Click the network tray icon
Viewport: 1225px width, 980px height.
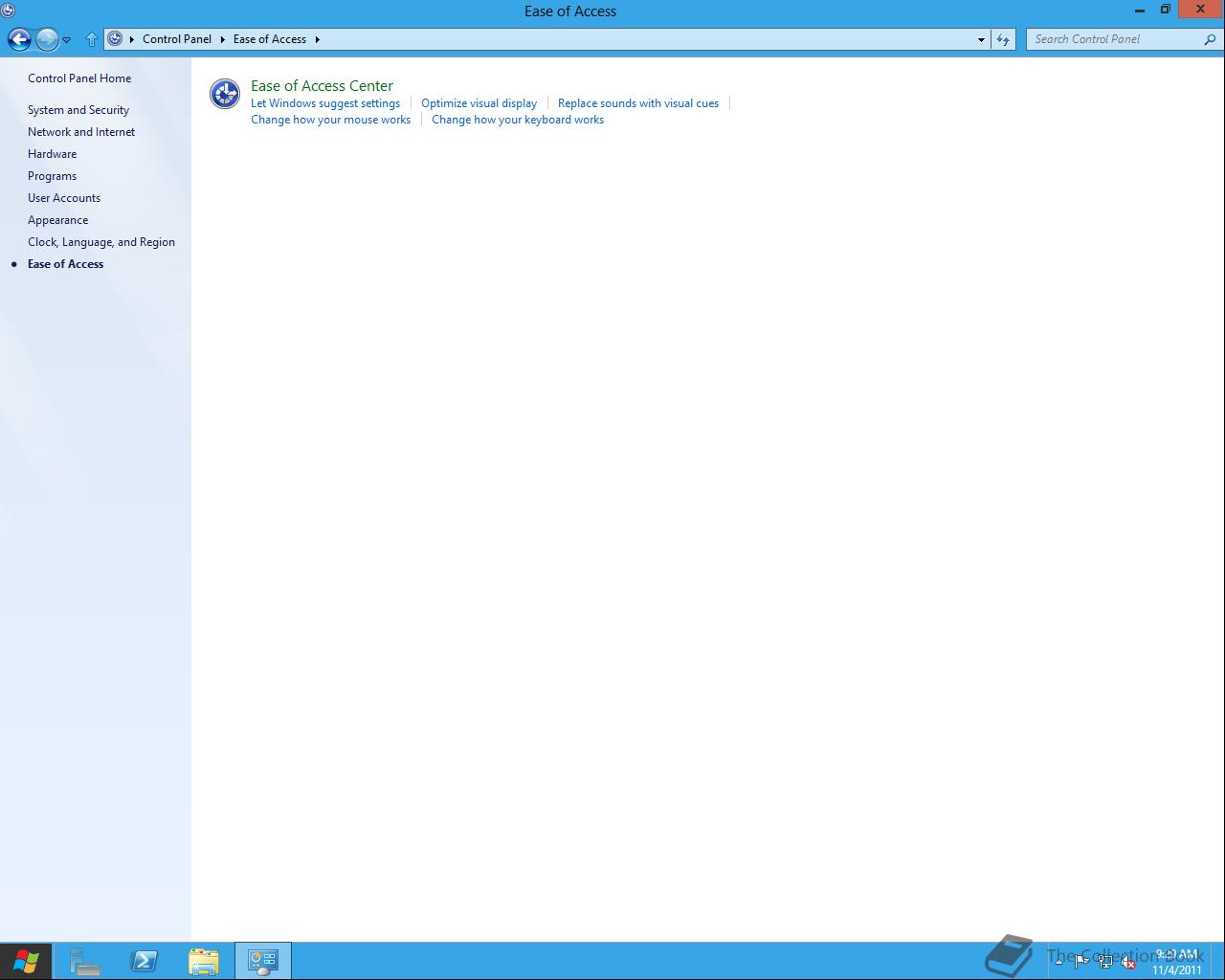click(1105, 962)
